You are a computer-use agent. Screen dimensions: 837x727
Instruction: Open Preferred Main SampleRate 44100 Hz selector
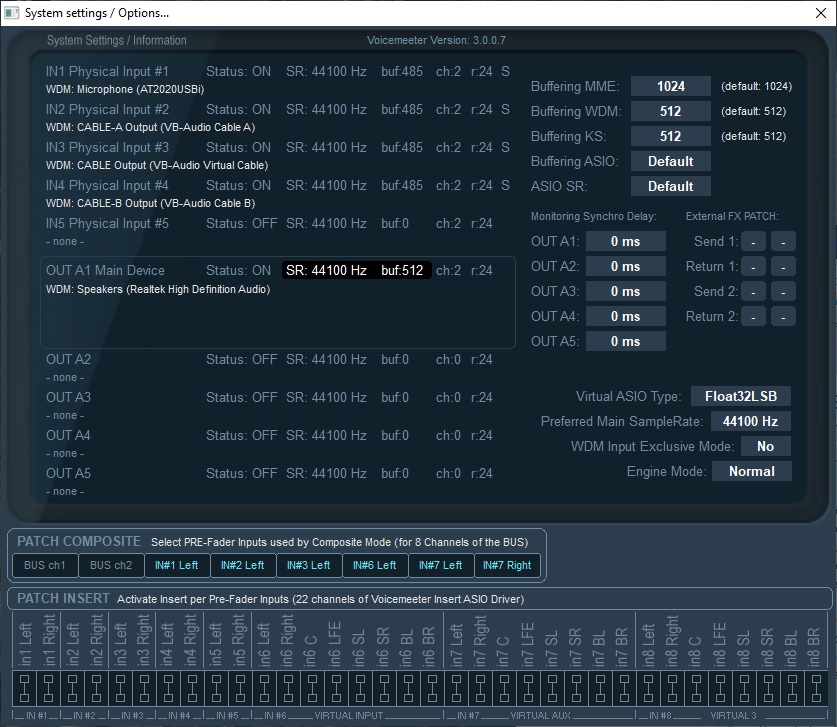click(750, 421)
